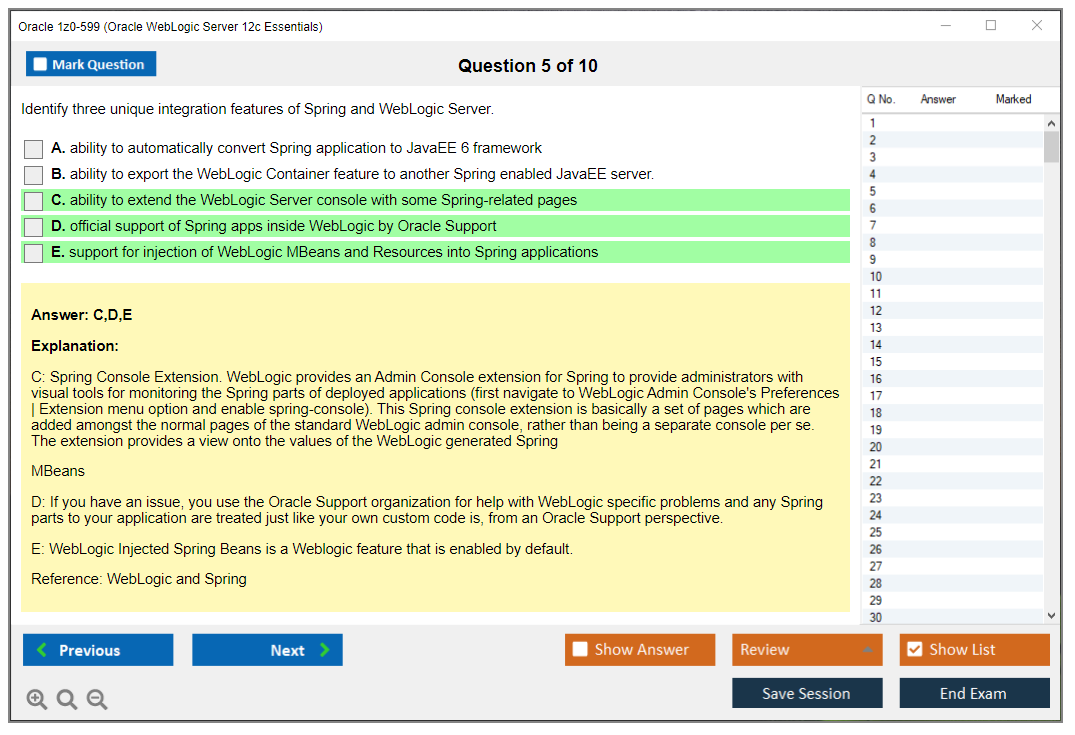1075x735 pixels.
Task: Click the green left chevron on Previous
Action: (40, 649)
